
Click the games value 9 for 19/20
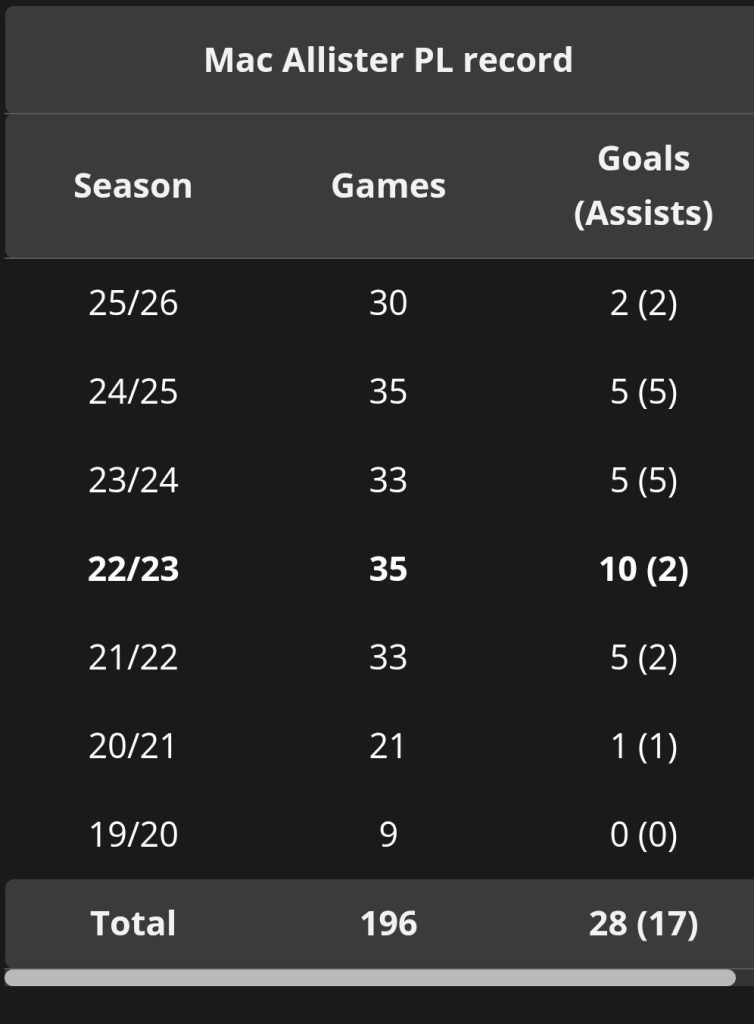(388, 834)
